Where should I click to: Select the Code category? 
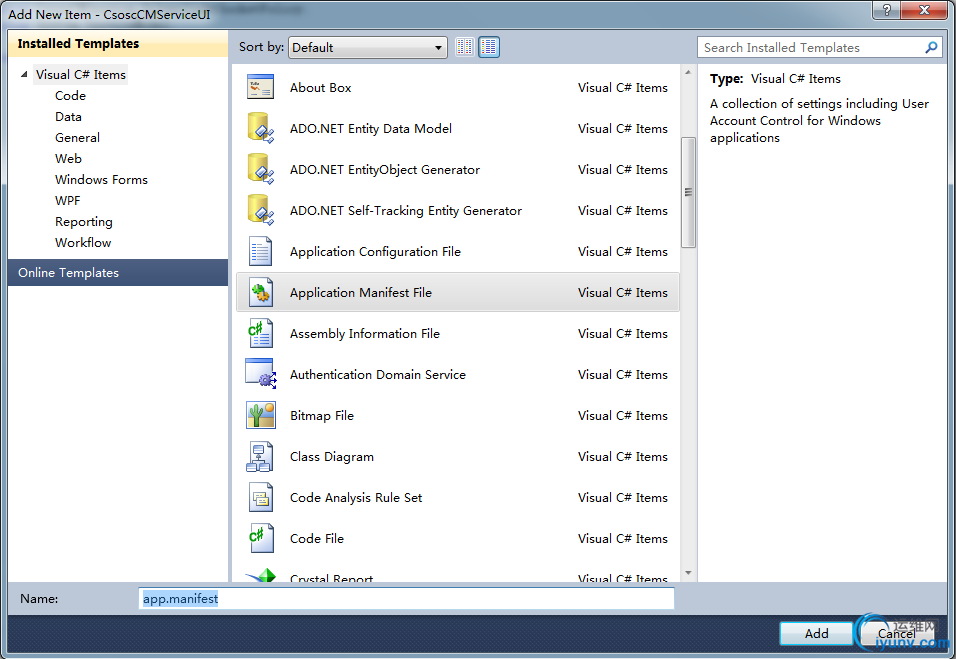(70, 96)
